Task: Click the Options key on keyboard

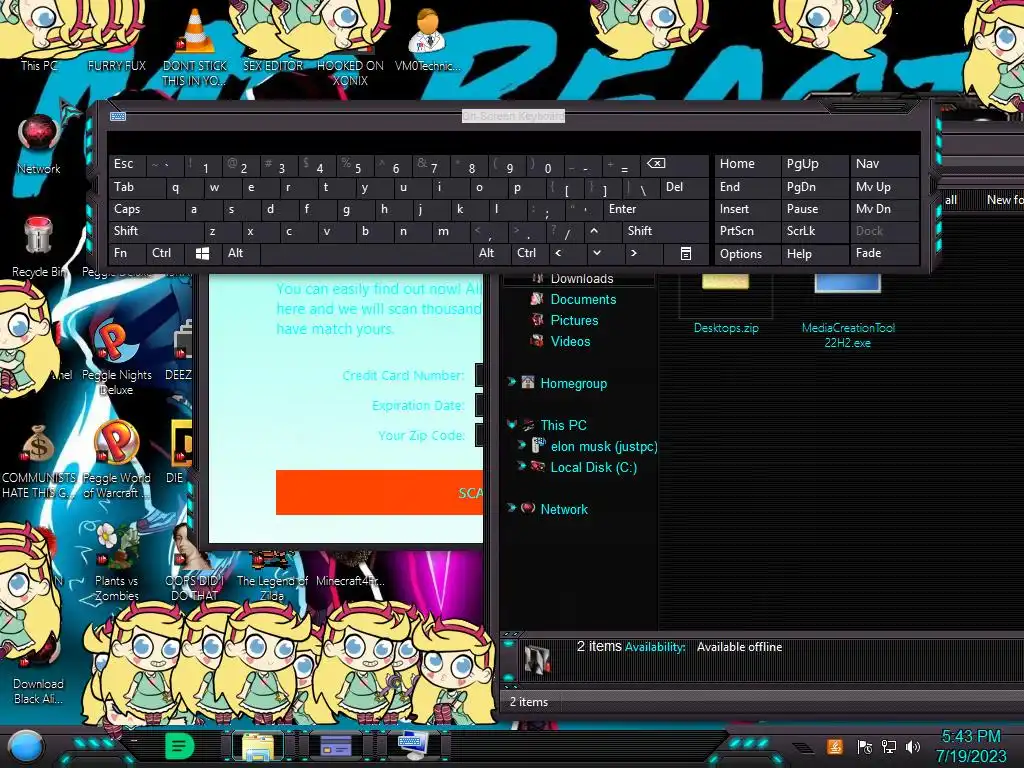Action: click(x=747, y=253)
